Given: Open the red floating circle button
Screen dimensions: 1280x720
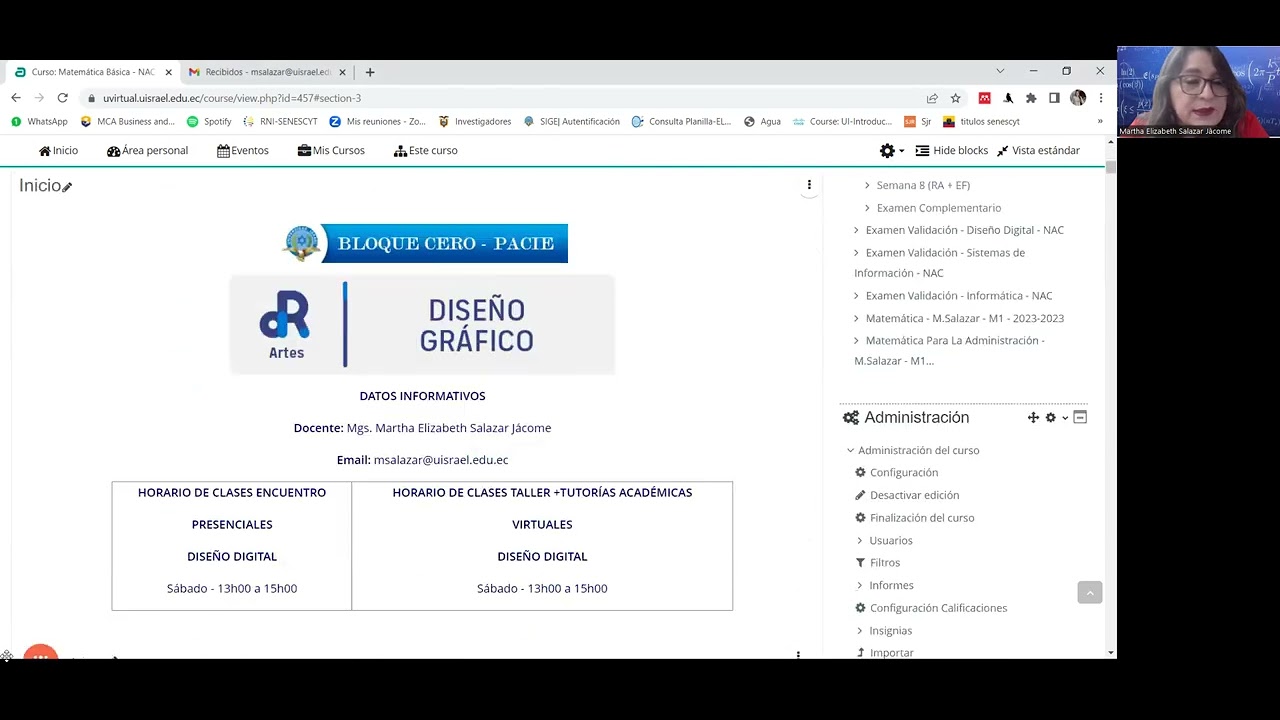Looking at the screenshot, I should pyautogui.click(x=40, y=653).
